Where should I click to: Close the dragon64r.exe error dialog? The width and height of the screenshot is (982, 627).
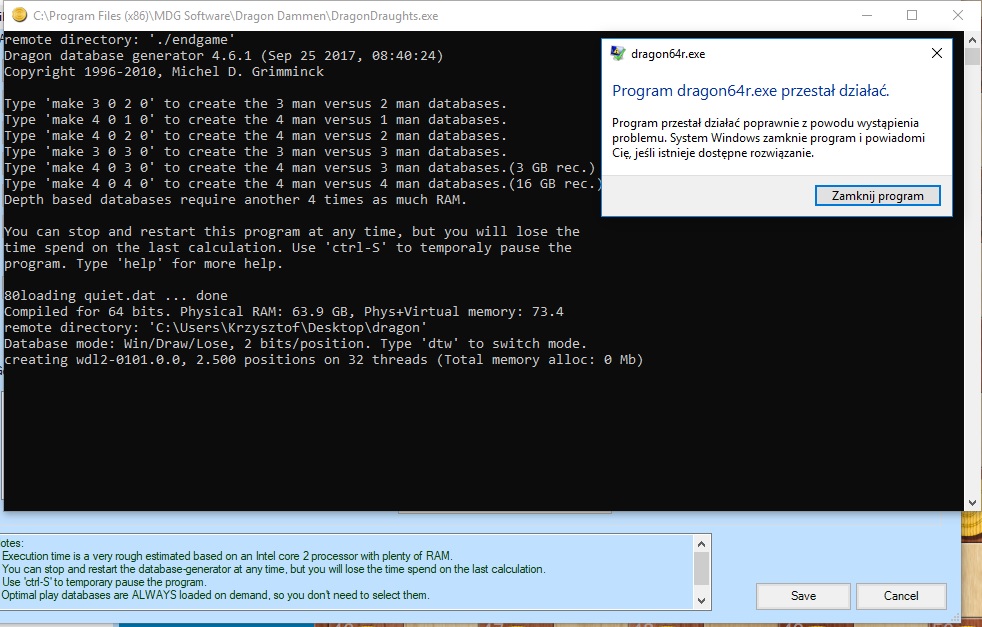[x=937, y=54]
